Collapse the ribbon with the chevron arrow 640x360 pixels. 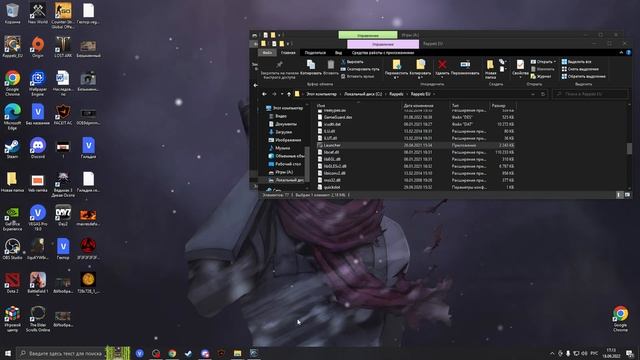[621, 53]
